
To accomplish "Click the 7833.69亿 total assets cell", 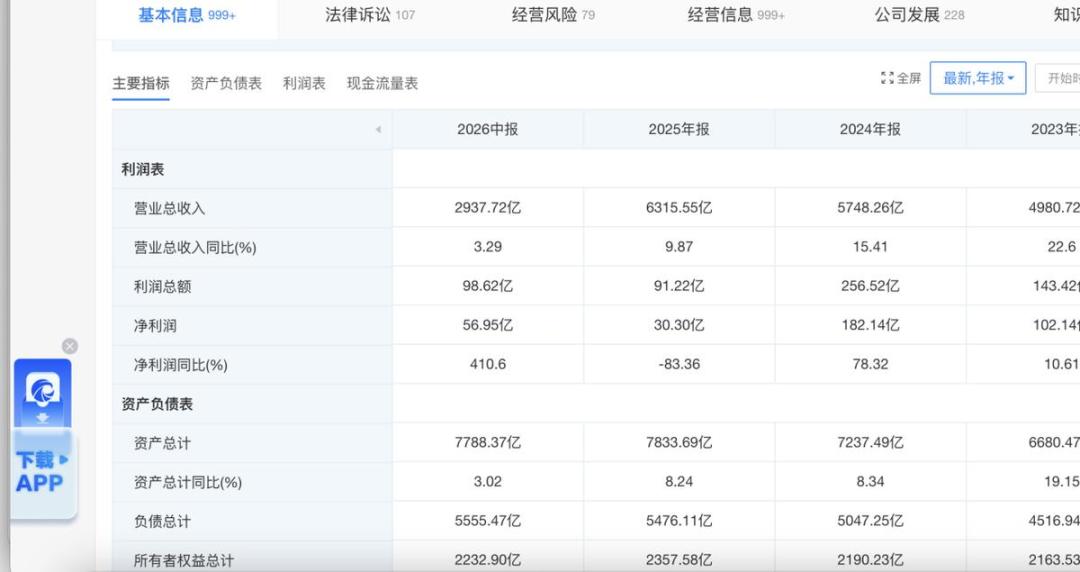I will click(x=679, y=442).
